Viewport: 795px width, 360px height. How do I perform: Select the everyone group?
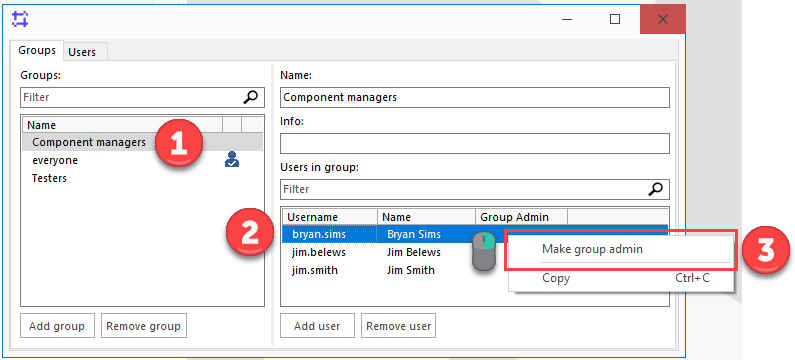click(142, 160)
